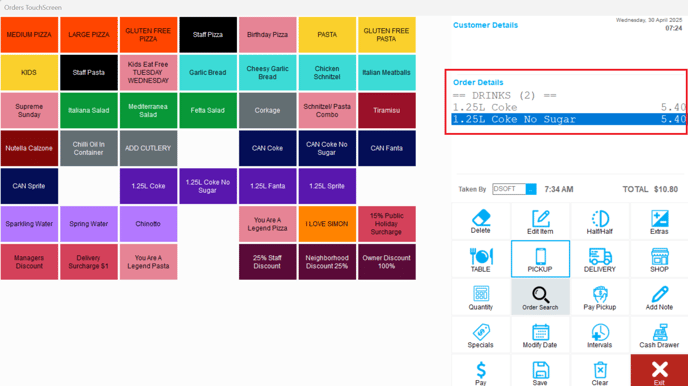
Task: Add CAN Sprite to the order
Action: click(29, 186)
